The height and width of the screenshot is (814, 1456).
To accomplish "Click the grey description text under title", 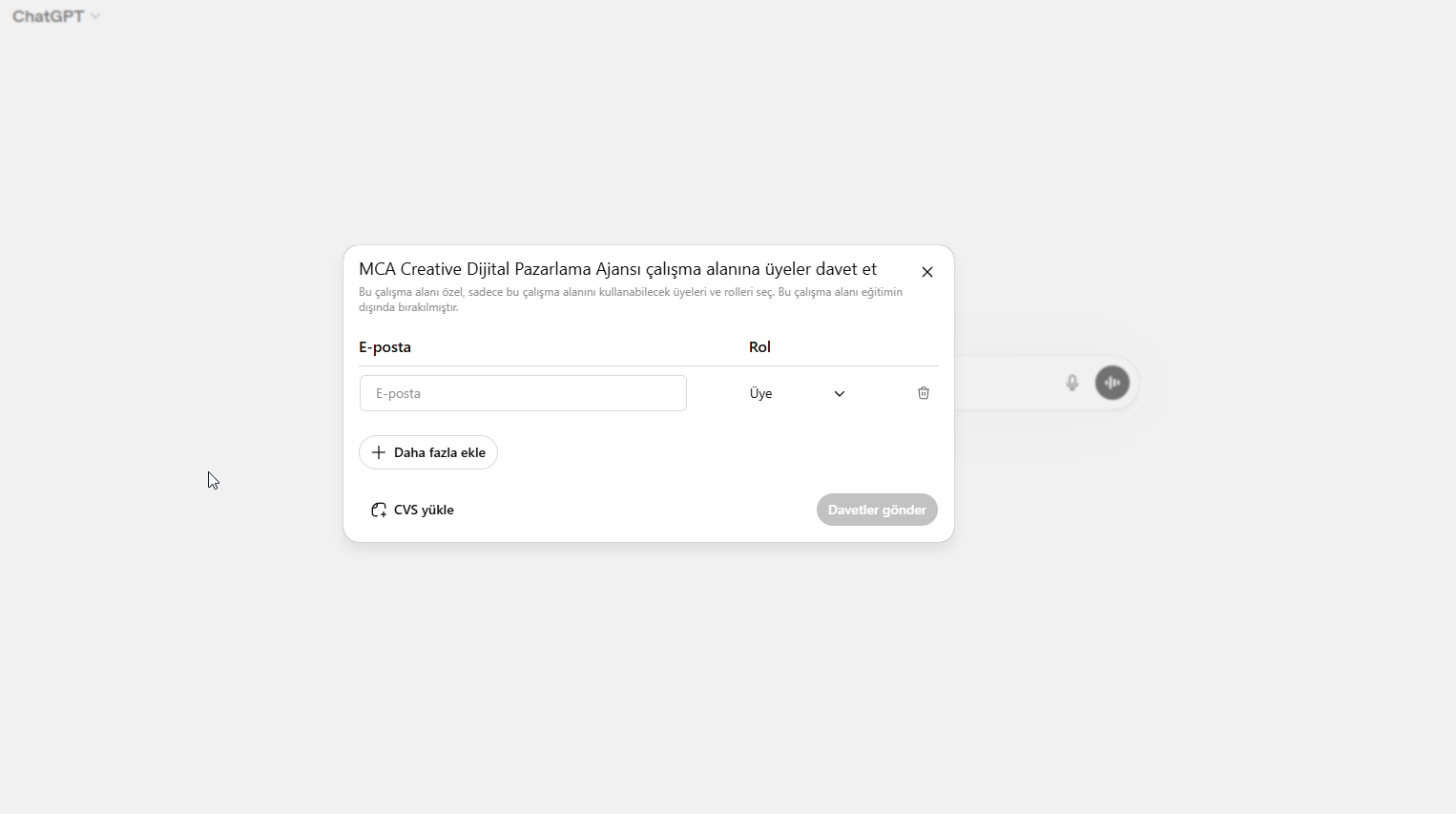I will point(631,300).
